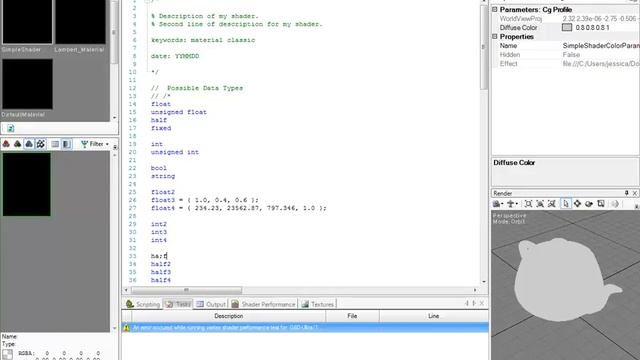Collapse the Properties section

tap(494, 36)
